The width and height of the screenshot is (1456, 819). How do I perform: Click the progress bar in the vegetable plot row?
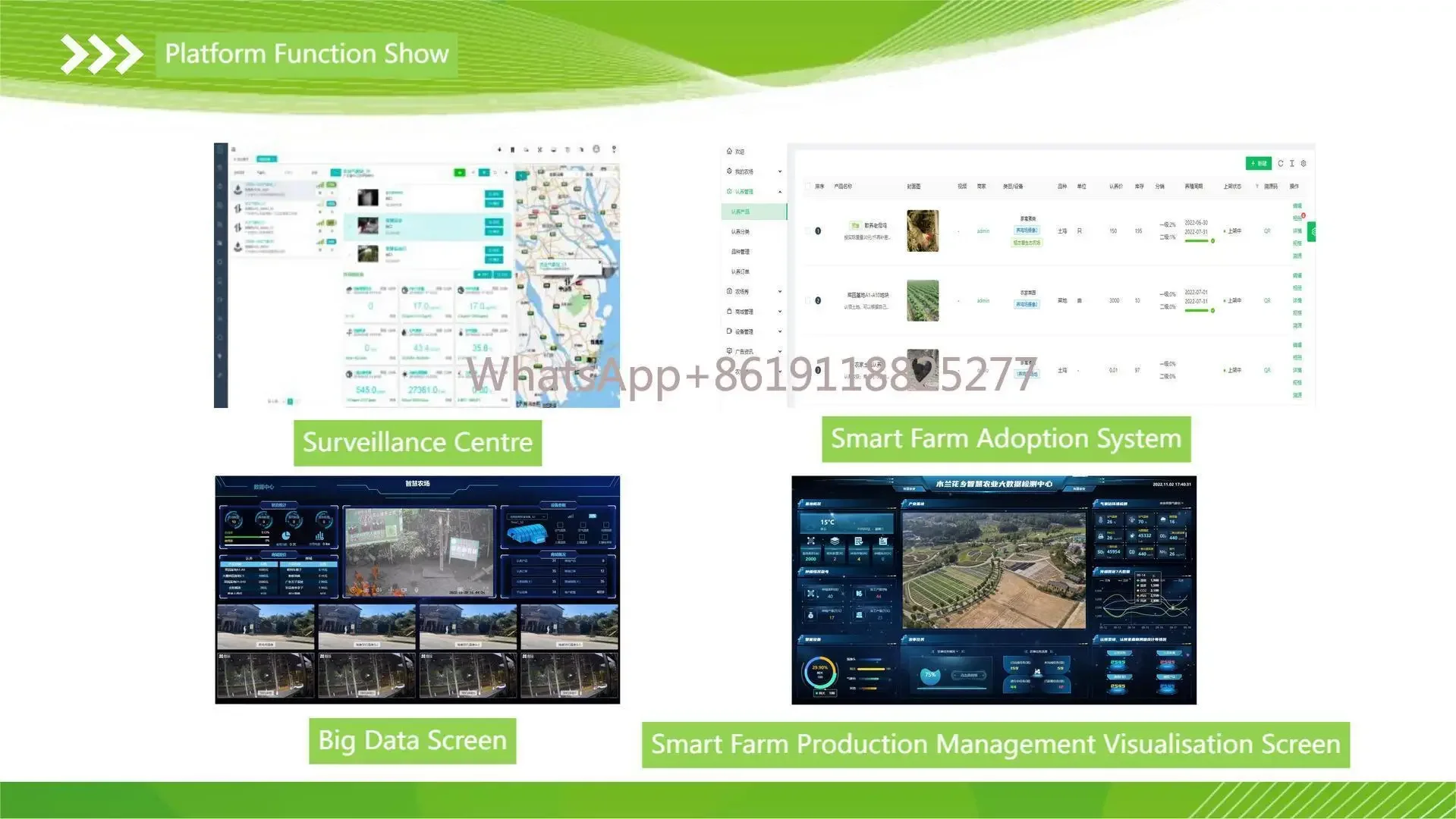[1197, 310]
